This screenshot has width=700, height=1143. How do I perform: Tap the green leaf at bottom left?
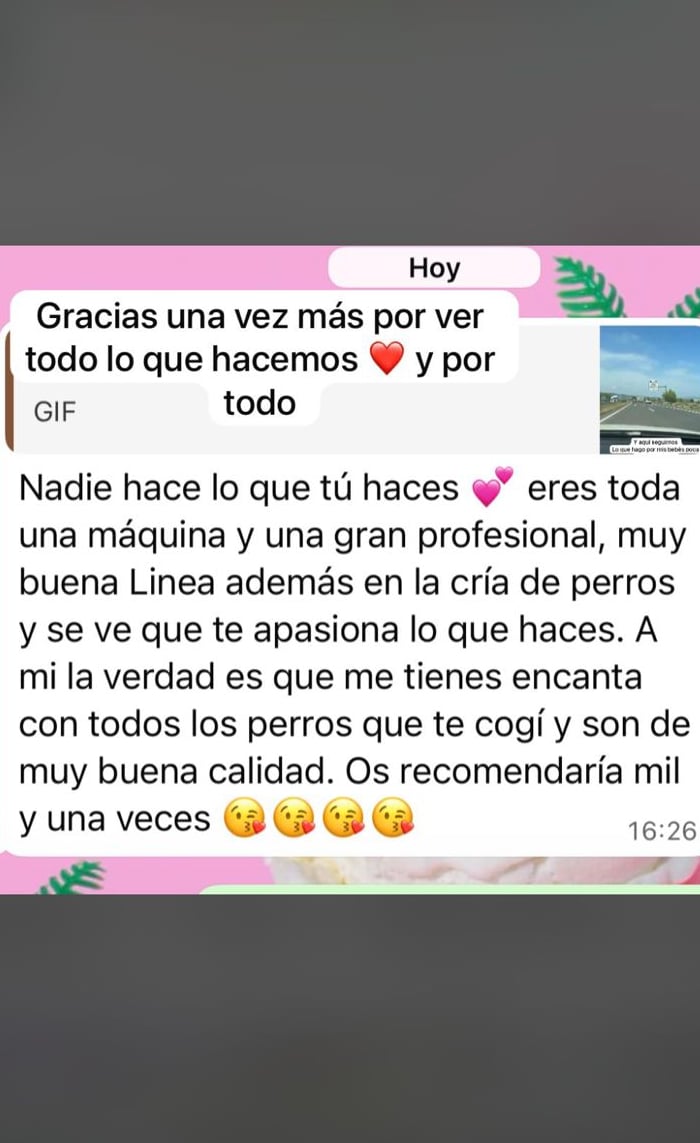pos(73,876)
